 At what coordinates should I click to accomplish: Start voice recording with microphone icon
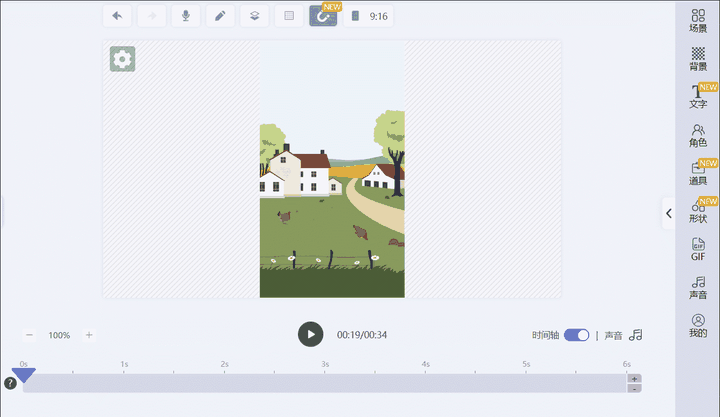click(x=184, y=16)
